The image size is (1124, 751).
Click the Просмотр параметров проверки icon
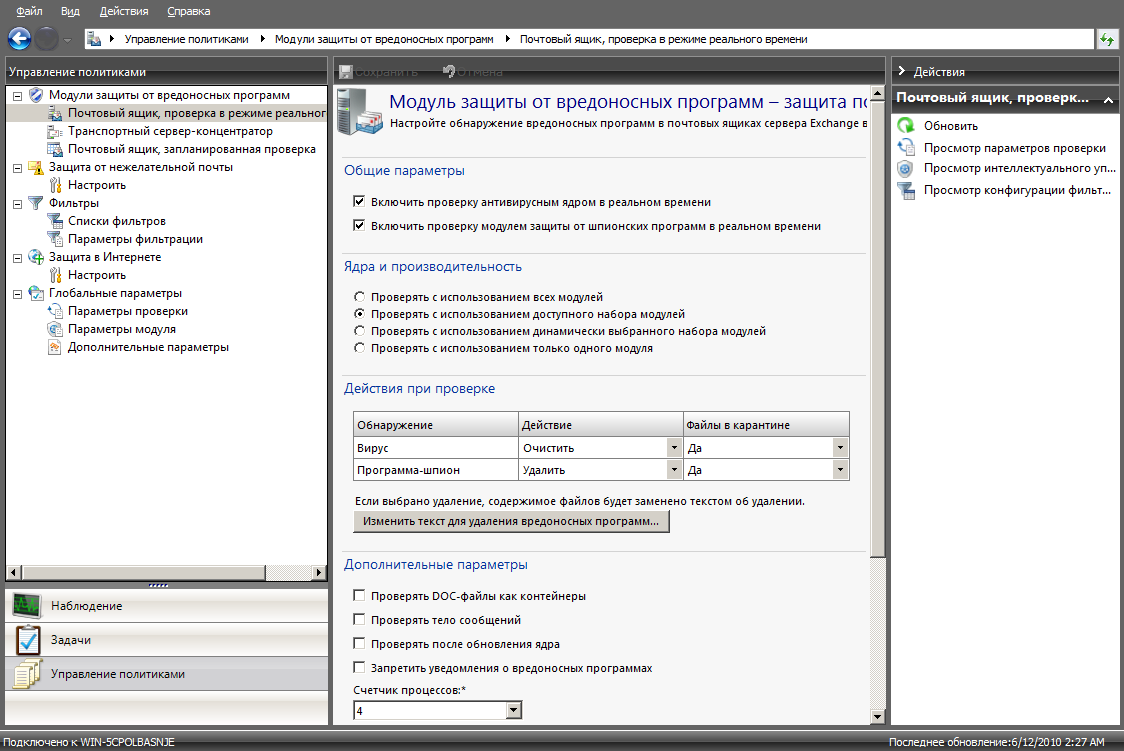(x=906, y=148)
